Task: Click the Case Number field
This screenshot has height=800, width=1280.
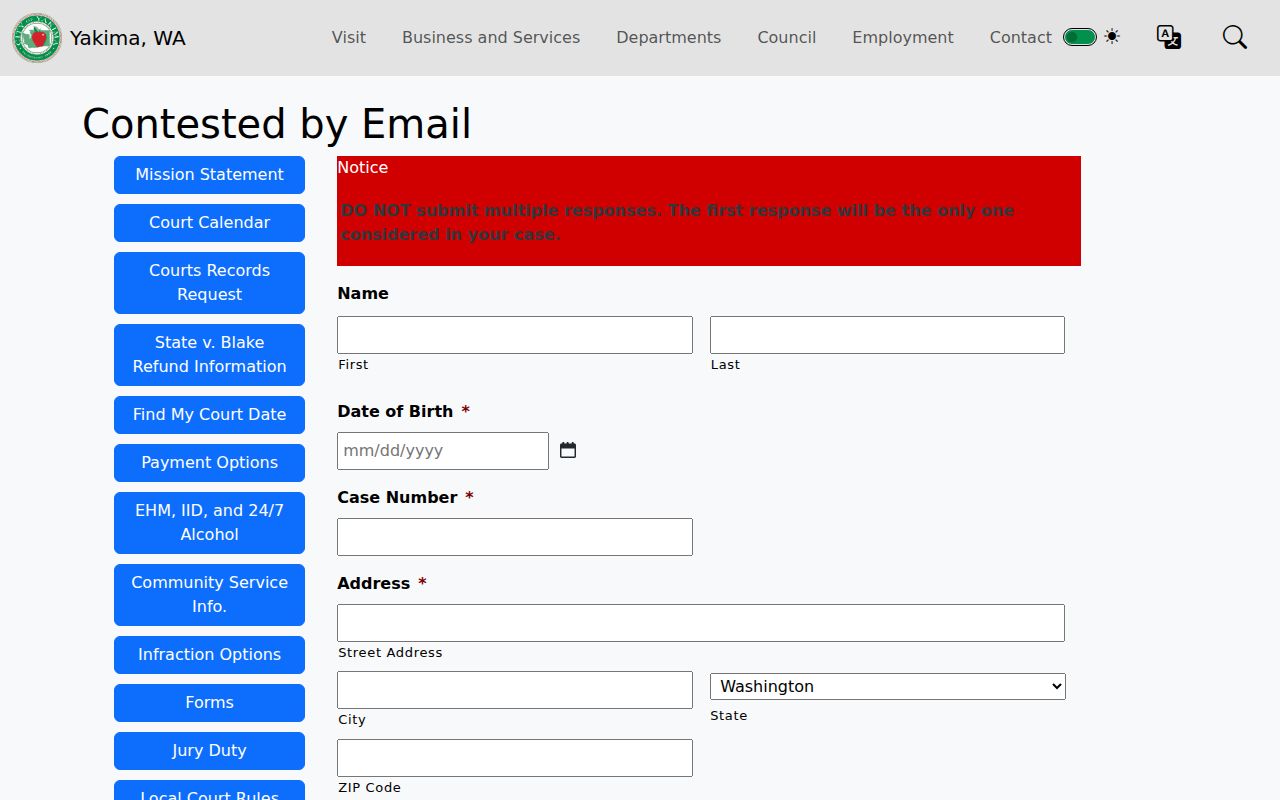Action: (515, 537)
